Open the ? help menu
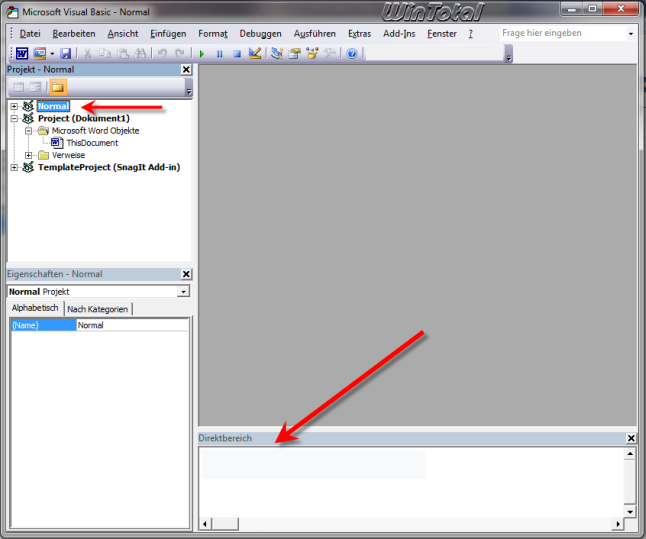Viewport: 646px width, 539px height. (470, 34)
